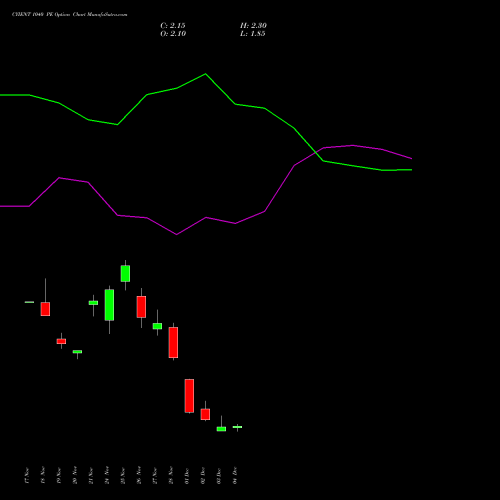Select the 26 Nov date label

(139, 475)
